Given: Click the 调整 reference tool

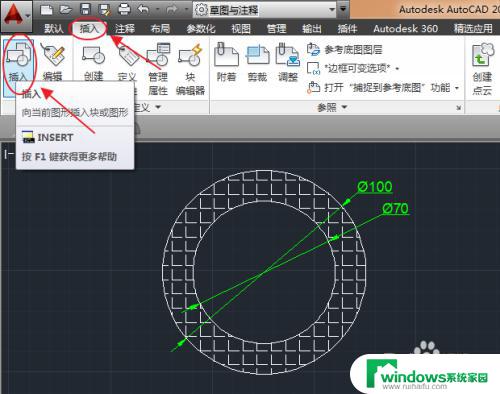Looking at the screenshot, I should pos(288,63).
